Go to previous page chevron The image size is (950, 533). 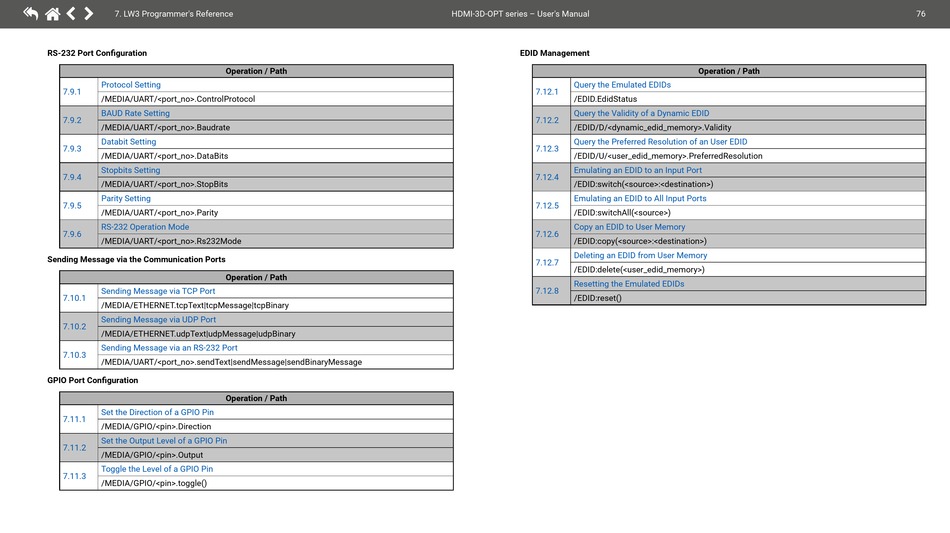pyautogui.click(x=71, y=14)
